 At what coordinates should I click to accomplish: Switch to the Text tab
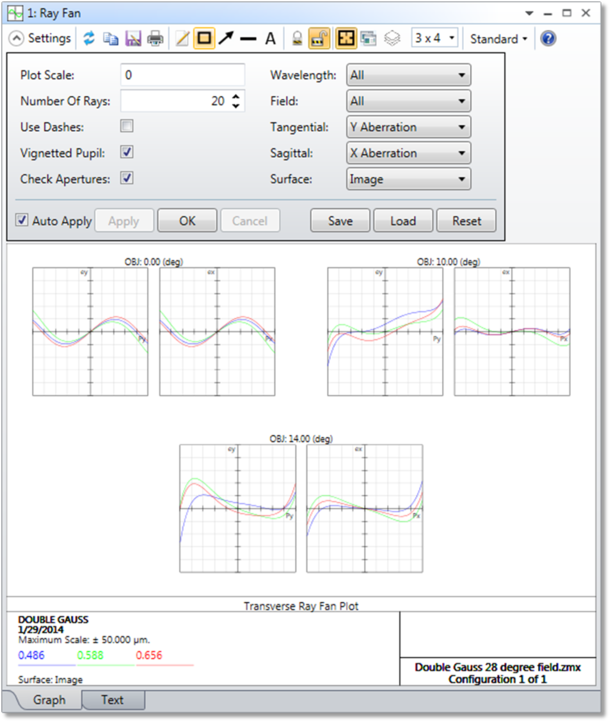112,700
